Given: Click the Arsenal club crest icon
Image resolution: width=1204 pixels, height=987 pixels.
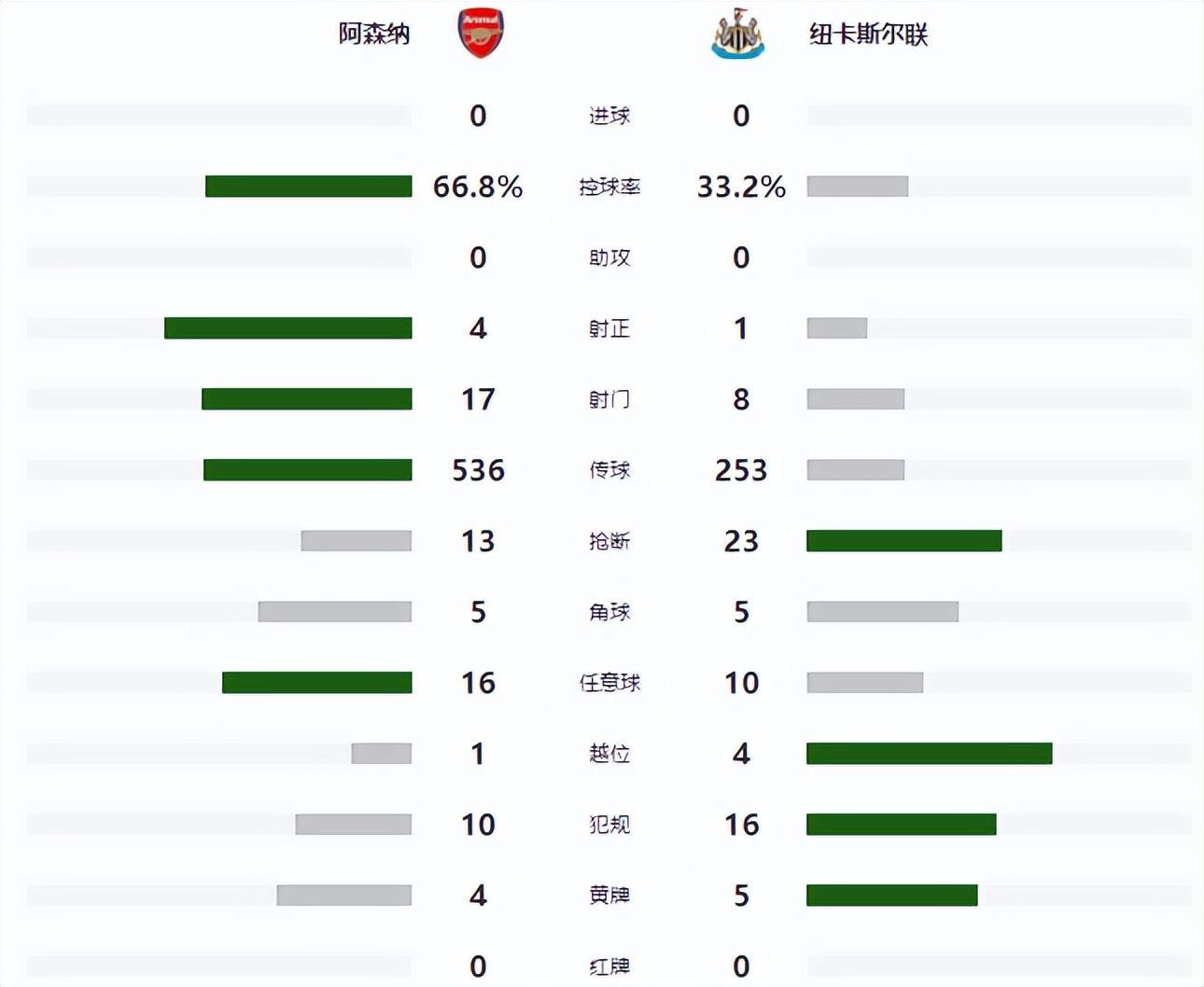Looking at the screenshot, I should coord(481,34).
